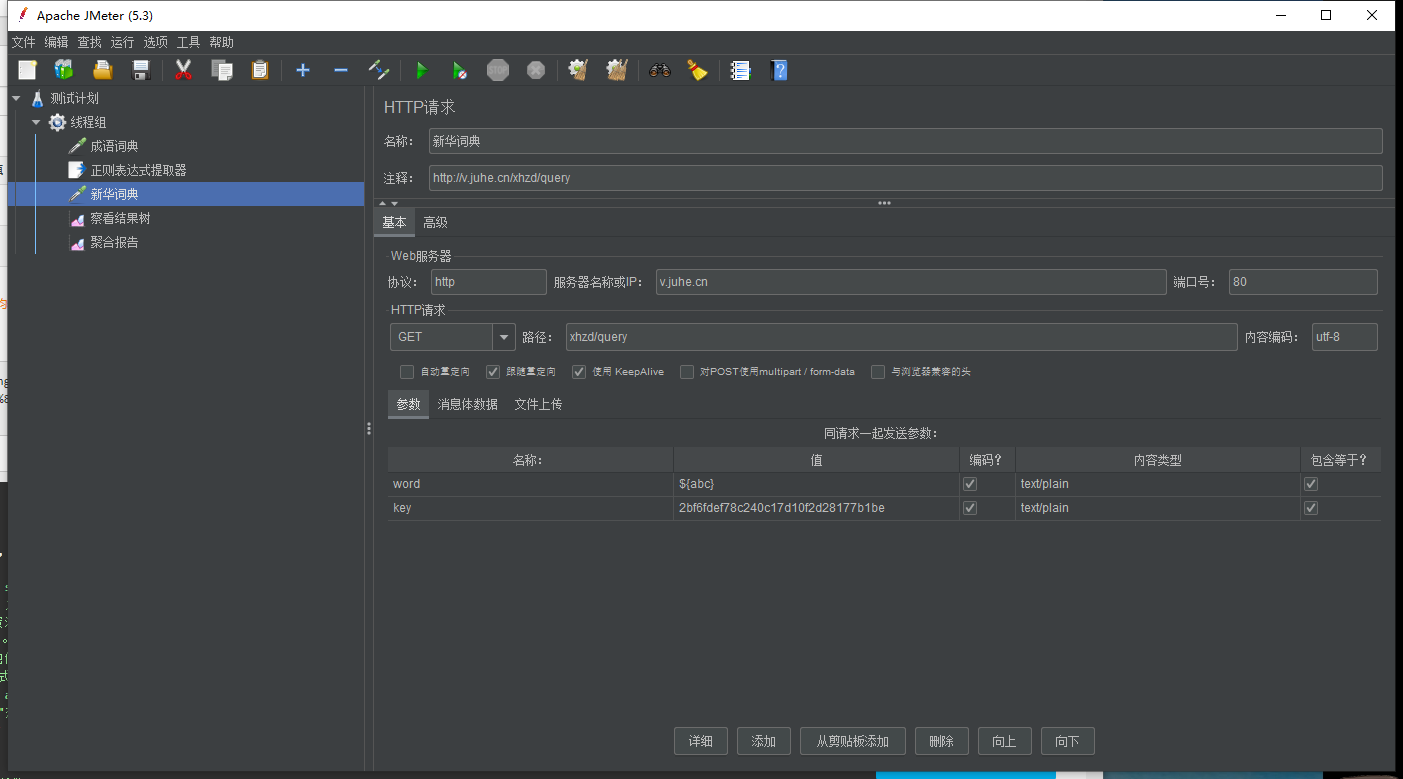Select the 成语词典 sampler in tree
Image resolution: width=1403 pixels, height=779 pixels.
pos(114,146)
